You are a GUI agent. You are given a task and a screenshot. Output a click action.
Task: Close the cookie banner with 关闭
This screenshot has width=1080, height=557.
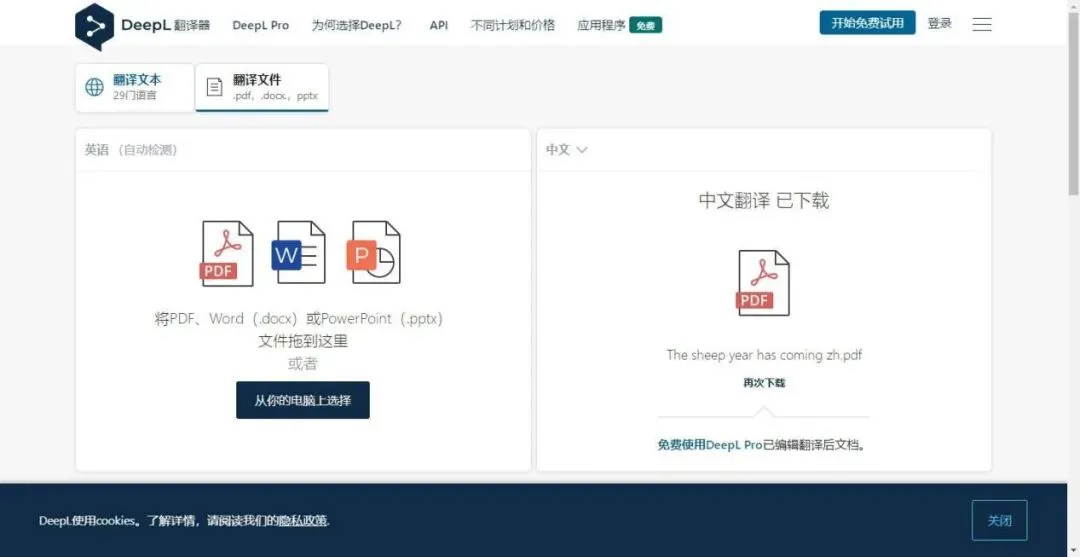coord(999,521)
